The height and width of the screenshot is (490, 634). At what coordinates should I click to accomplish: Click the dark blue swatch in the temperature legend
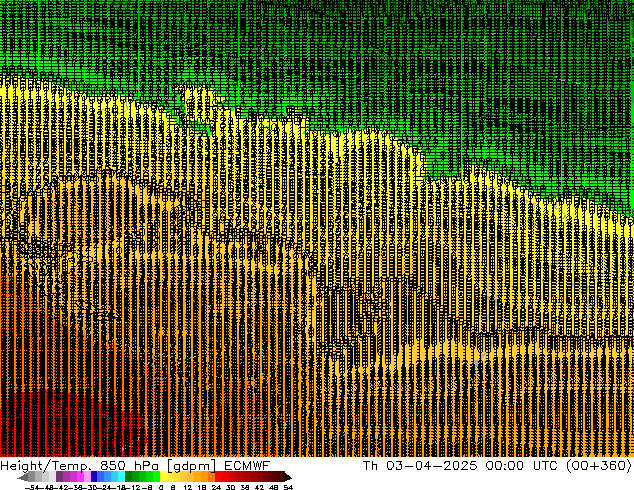point(94,476)
